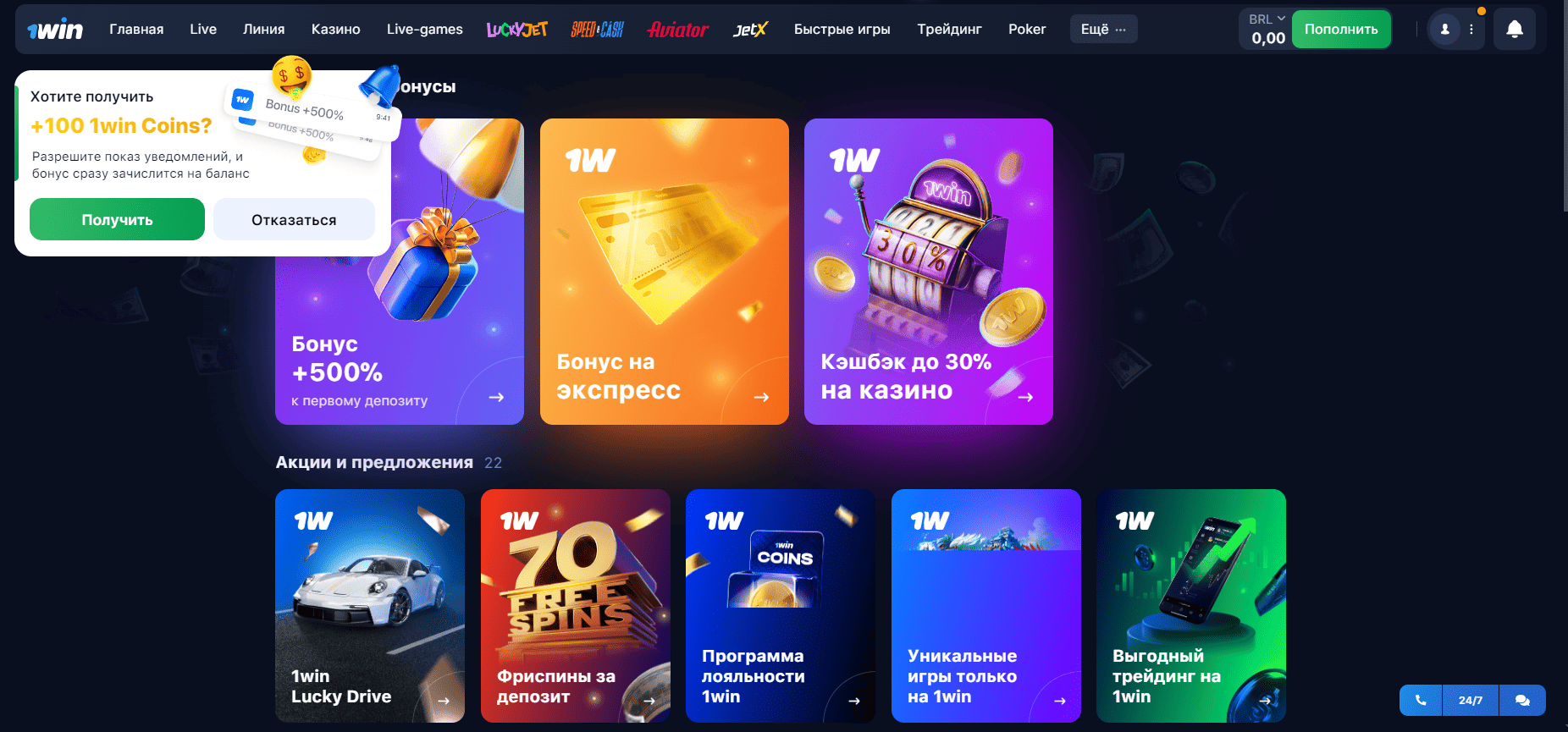Screen dimensions: 1568x732
Task: Open the Фриспины за депозит promo card
Action: 575,606
